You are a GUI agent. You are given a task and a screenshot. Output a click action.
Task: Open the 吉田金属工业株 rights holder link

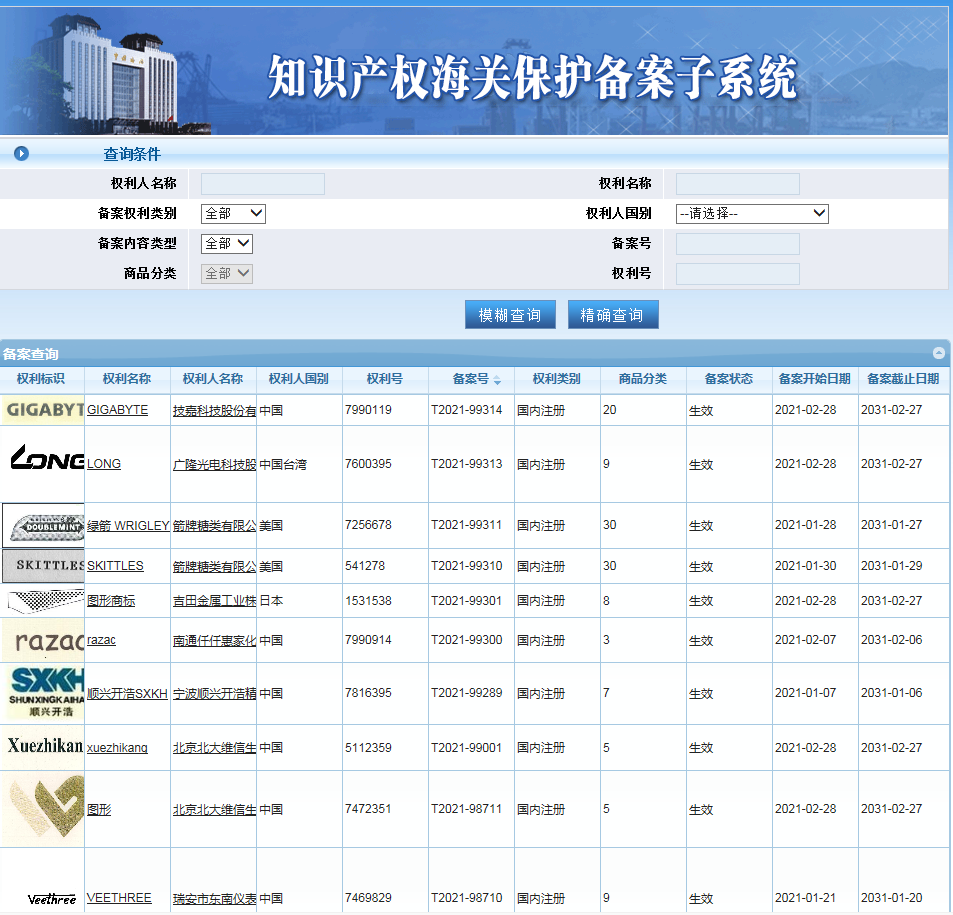tap(215, 601)
